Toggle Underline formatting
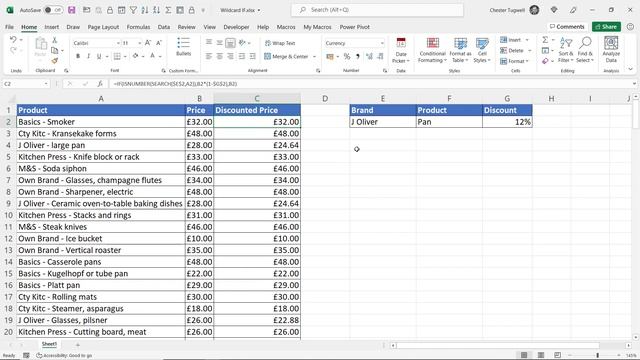The image size is (640, 360). (x=99, y=56)
